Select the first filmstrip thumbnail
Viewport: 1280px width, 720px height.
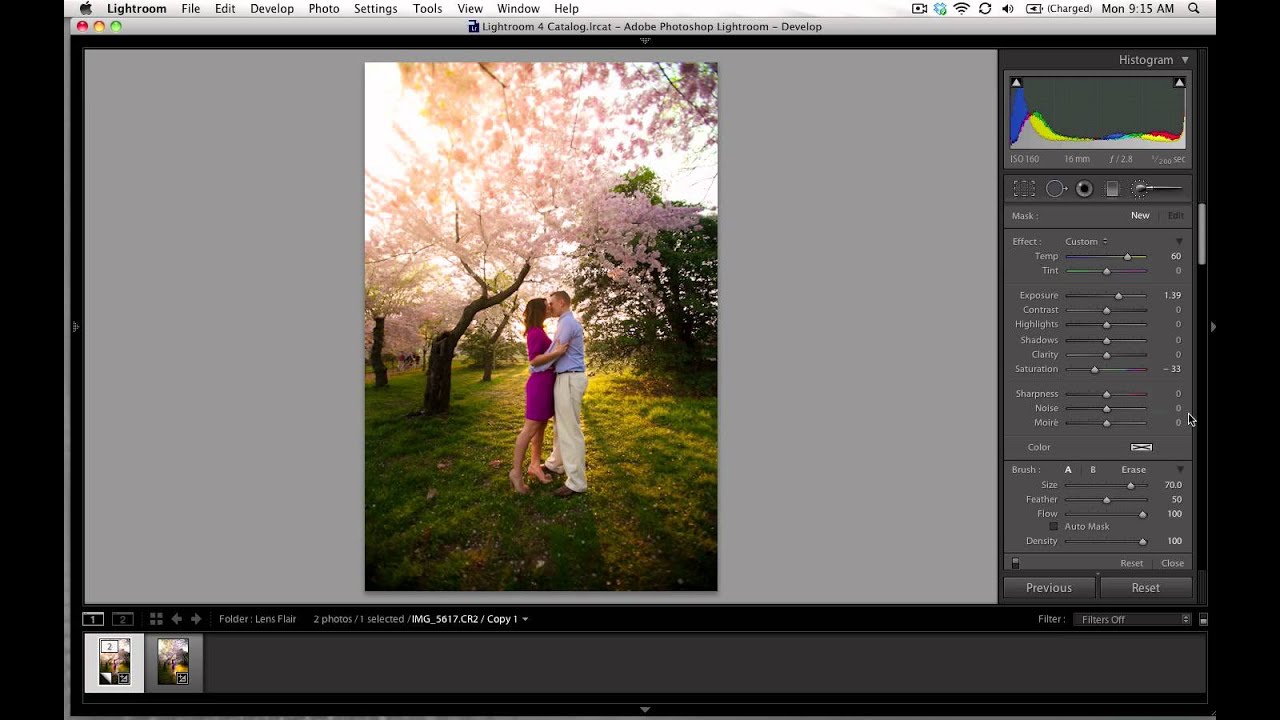114,662
